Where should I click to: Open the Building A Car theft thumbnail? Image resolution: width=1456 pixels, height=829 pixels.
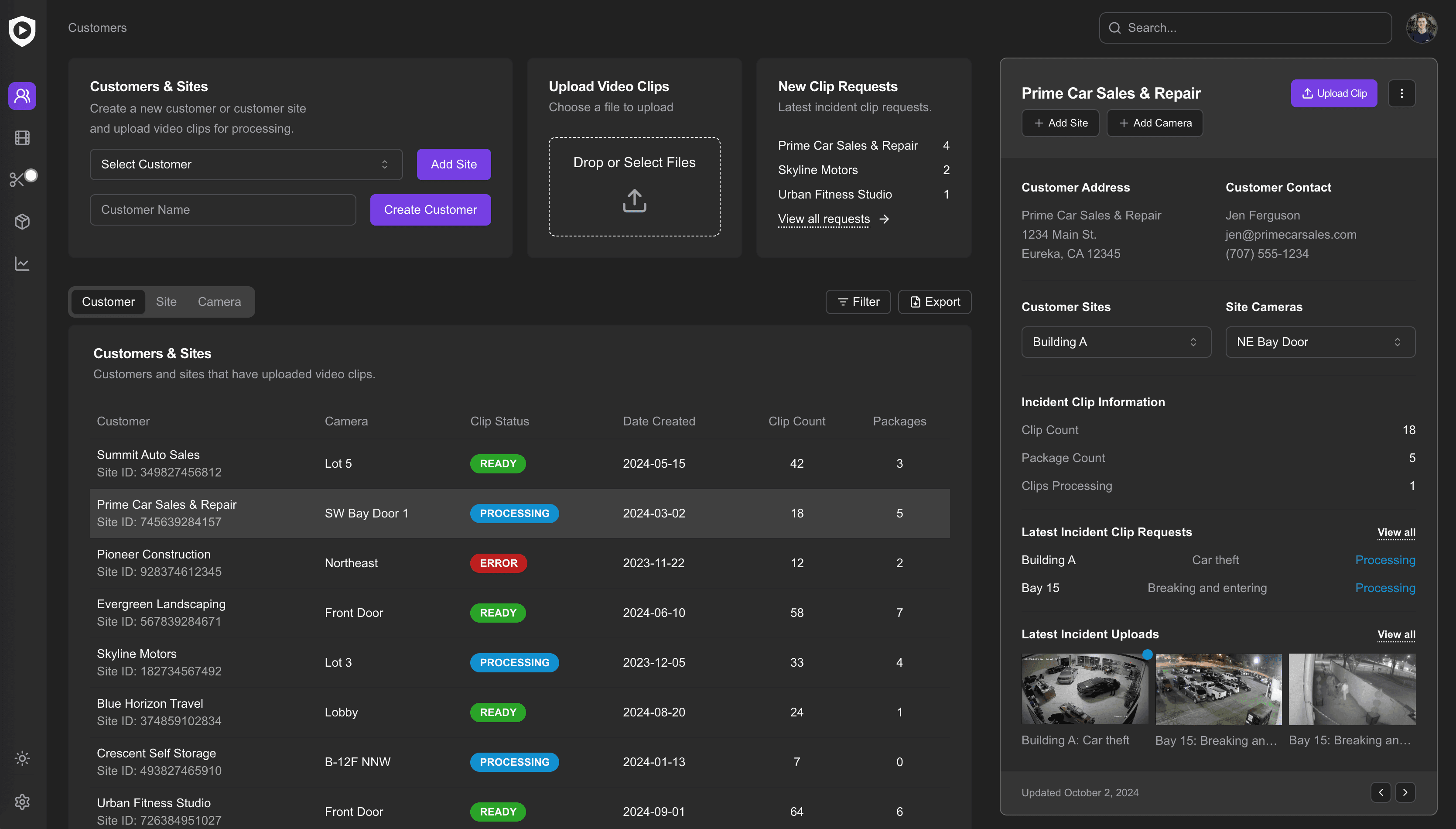(1084, 689)
